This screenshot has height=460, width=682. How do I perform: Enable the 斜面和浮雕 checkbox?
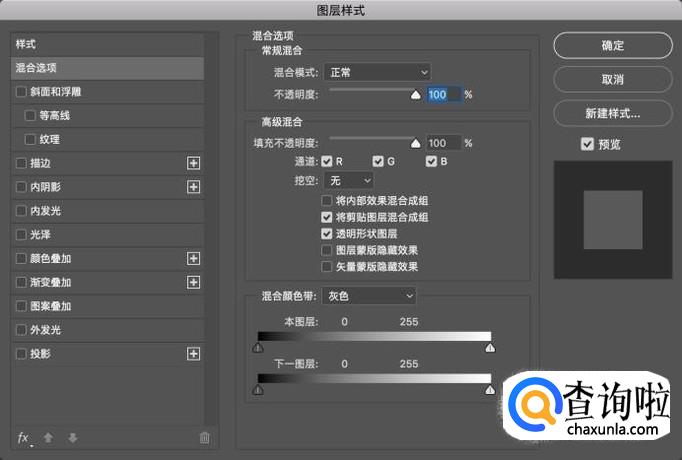(x=21, y=92)
